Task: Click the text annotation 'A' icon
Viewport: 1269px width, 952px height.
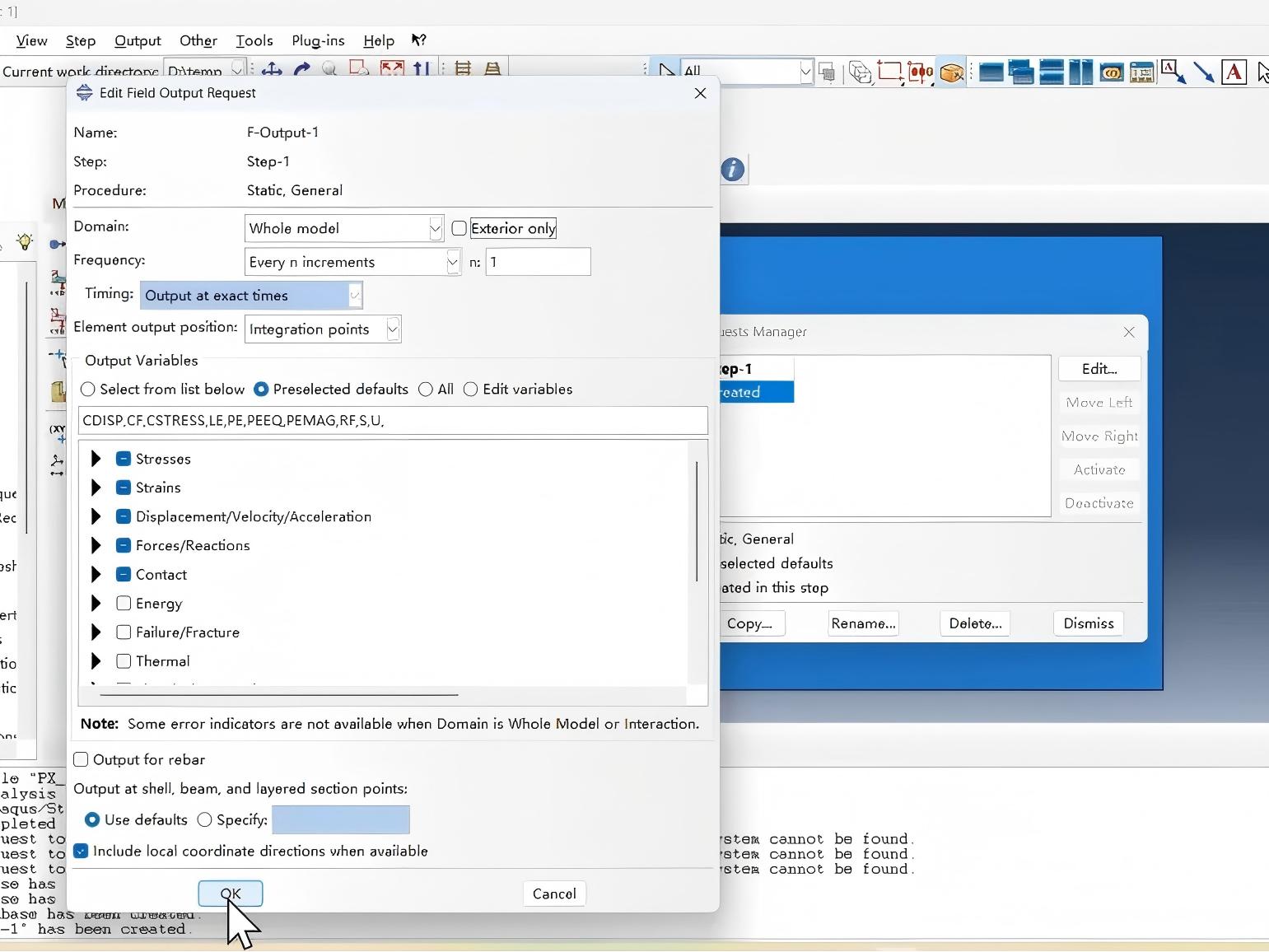Action: 1233,72
